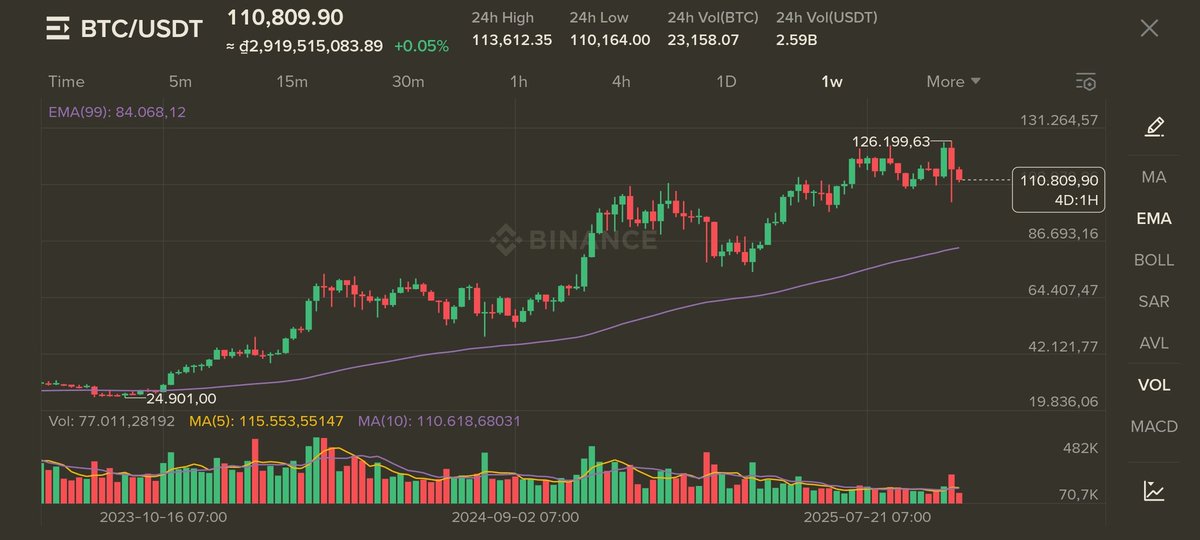This screenshot has height=540, width=1200.
Task: Click the 2025-07-21 07:00 date label
Action: [868, 517]
